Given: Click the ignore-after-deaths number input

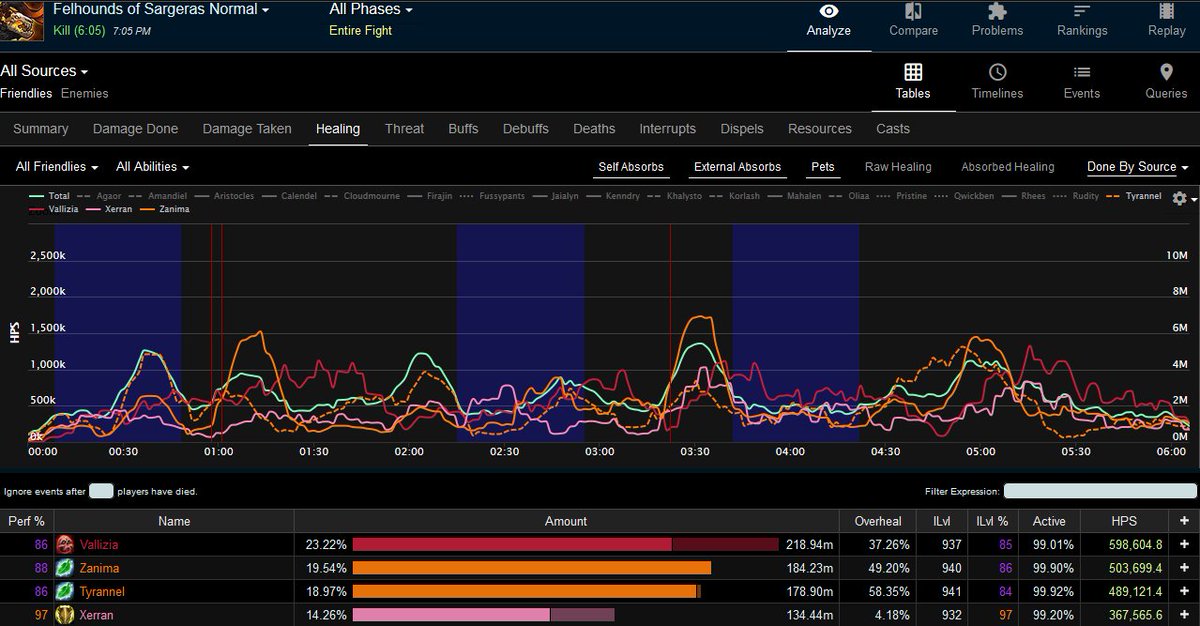Looking at the screenshot, I should [101, 491].
